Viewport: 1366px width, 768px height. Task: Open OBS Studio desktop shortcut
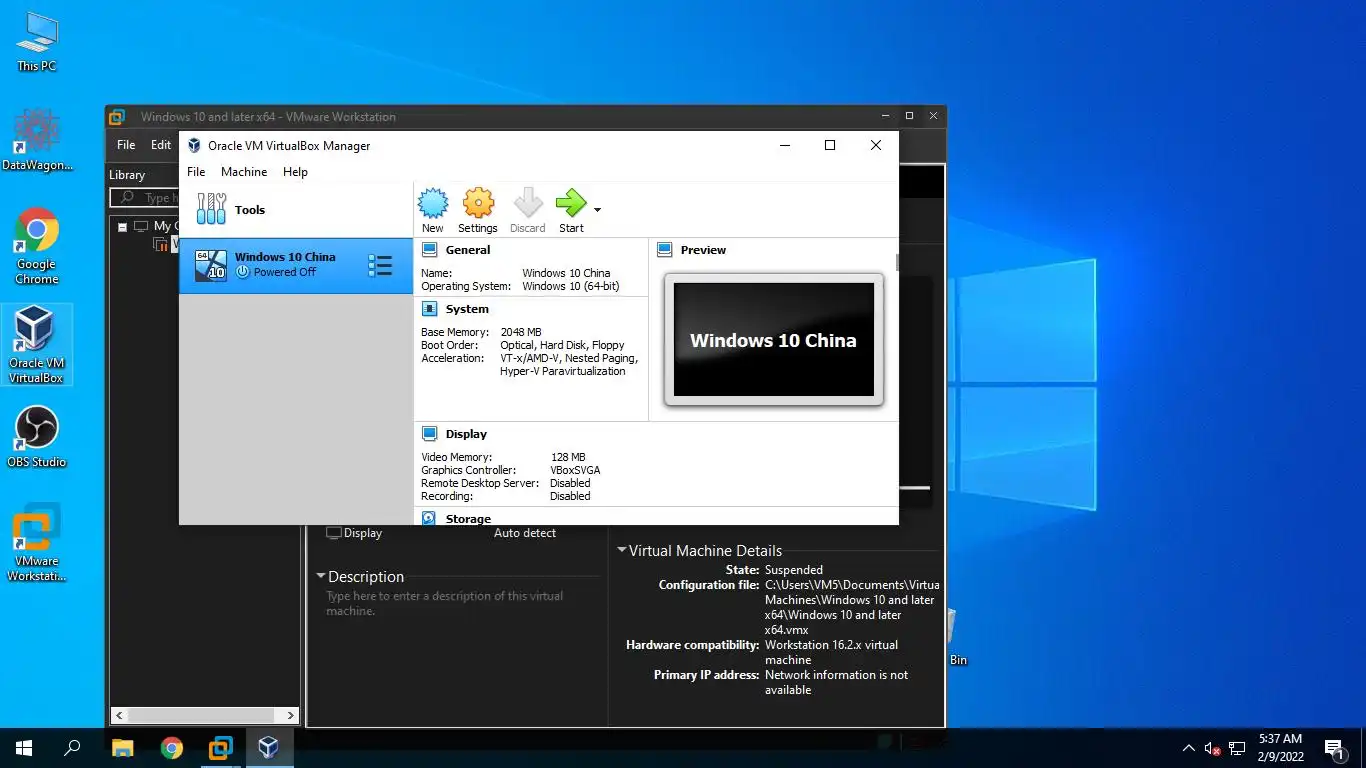pos(37,437)
